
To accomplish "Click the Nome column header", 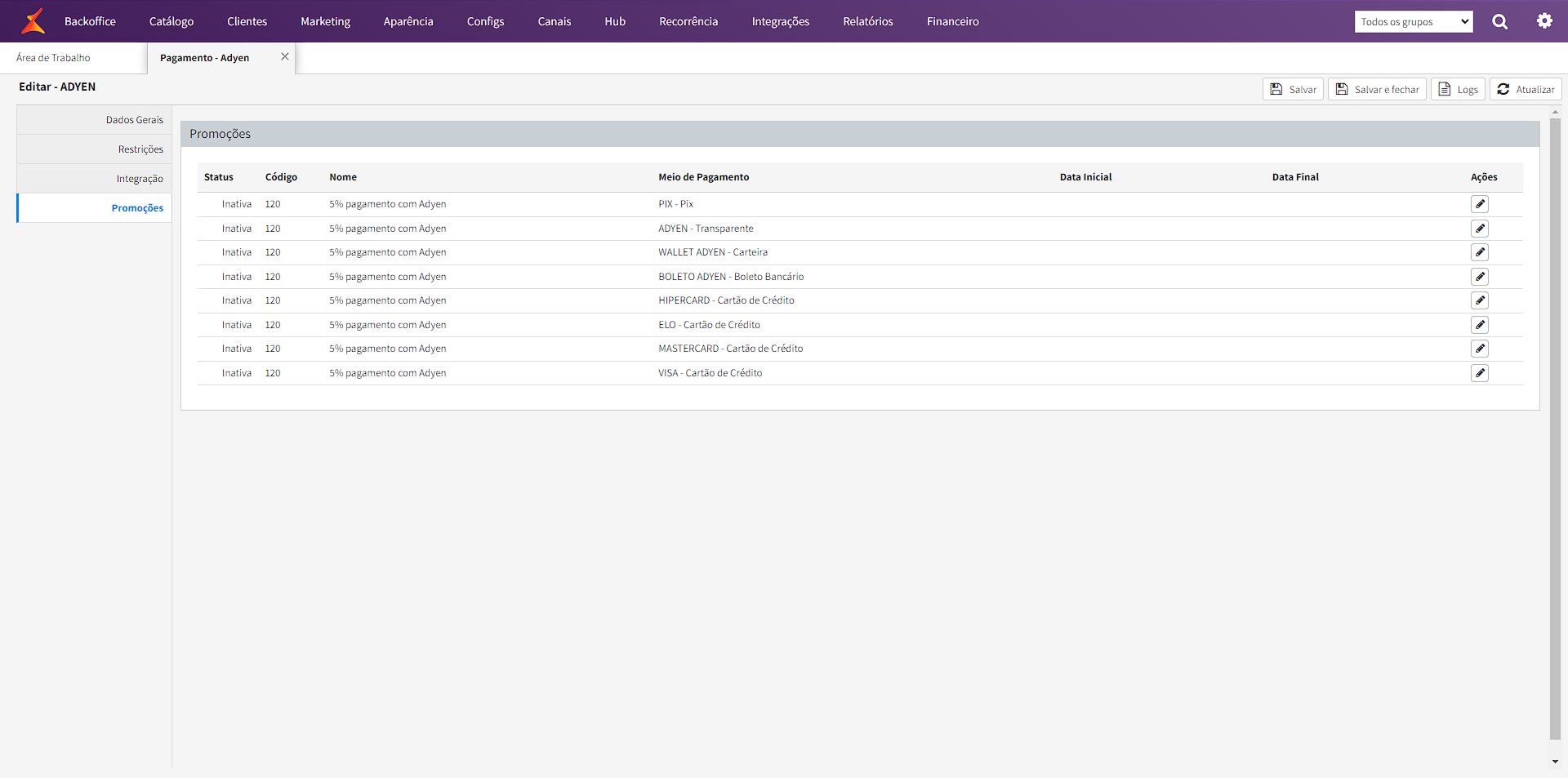I will coord(343,177).
